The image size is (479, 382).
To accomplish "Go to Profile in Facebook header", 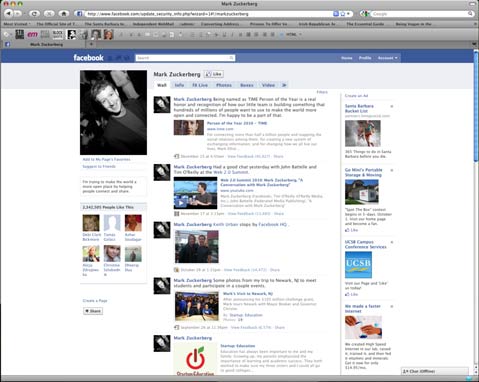I will click(365, 58).
